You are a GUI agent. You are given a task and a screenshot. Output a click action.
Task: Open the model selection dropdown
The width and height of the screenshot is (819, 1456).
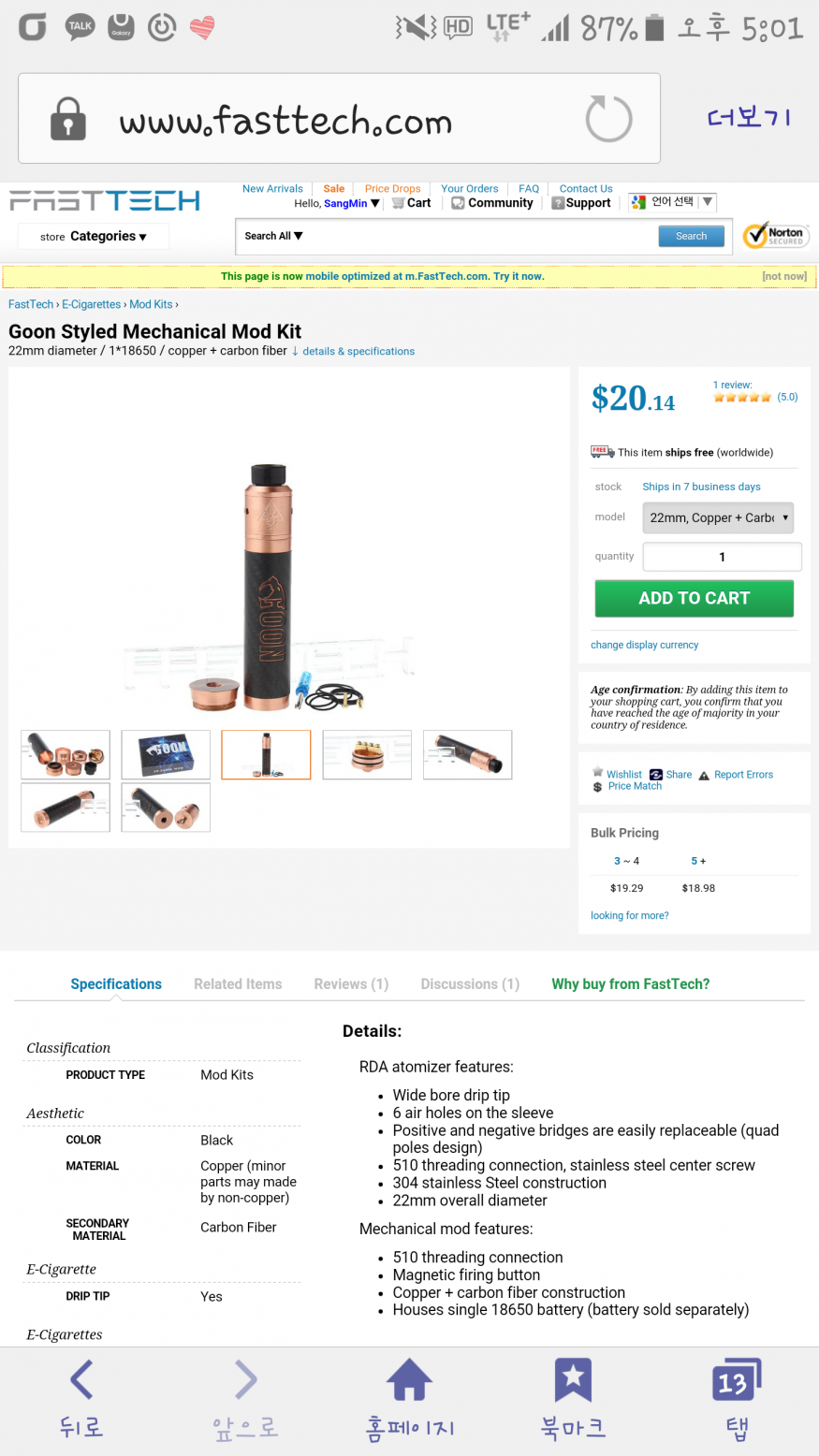tap(718, 517)
